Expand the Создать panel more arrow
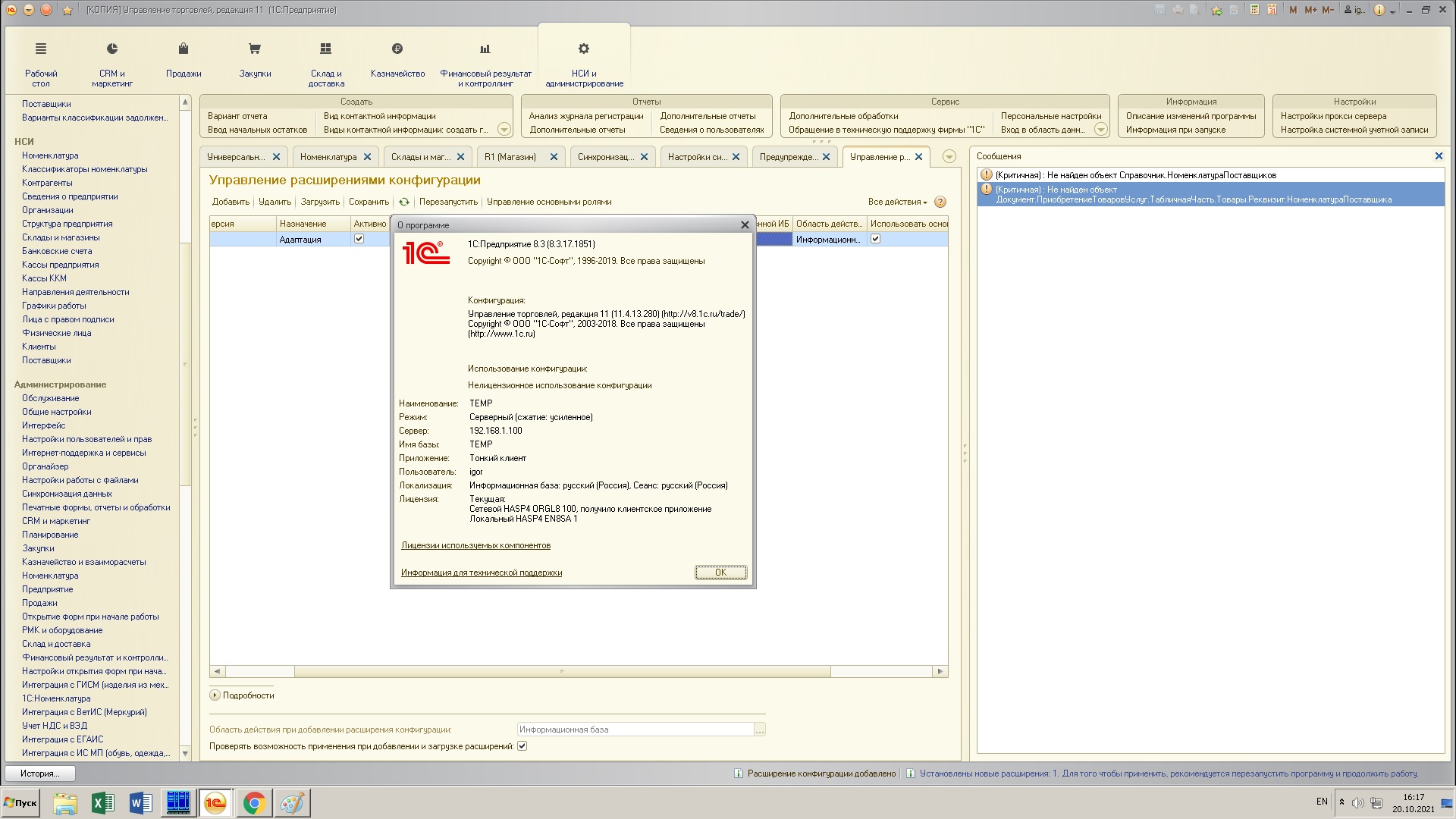The height and width of the screenshot is (819, 1456). click(504, 130)
